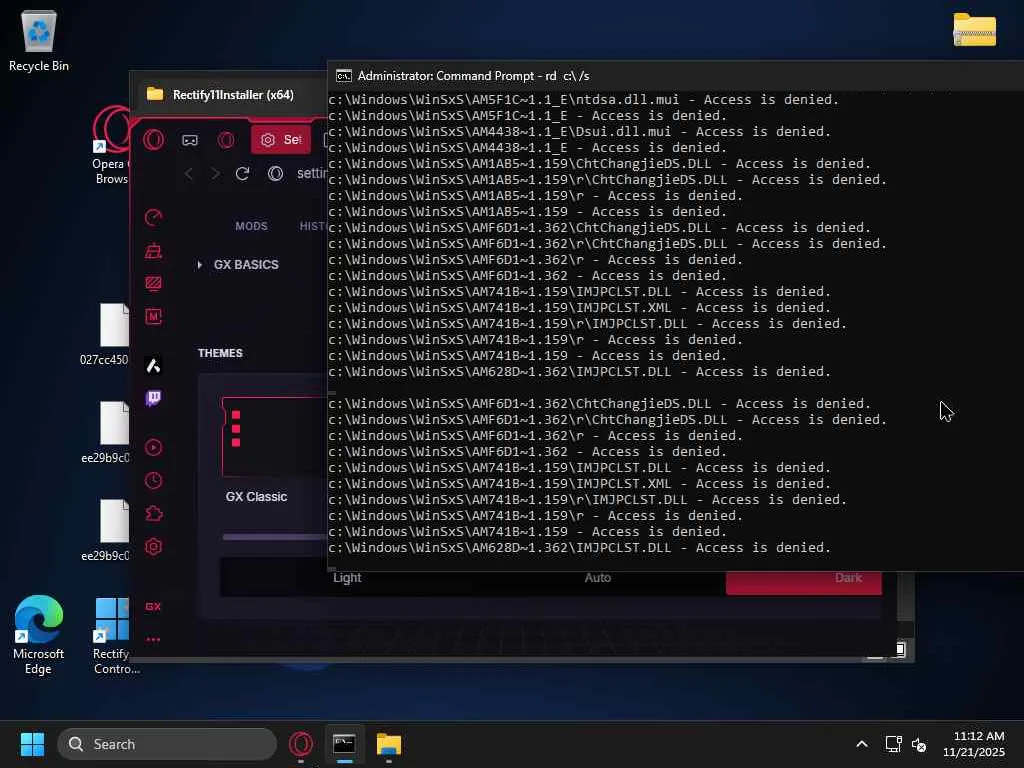Open the M mods icon in sidebar
Screen dimensions: 1024x768
pyautogui.click(x=153, y=317)
